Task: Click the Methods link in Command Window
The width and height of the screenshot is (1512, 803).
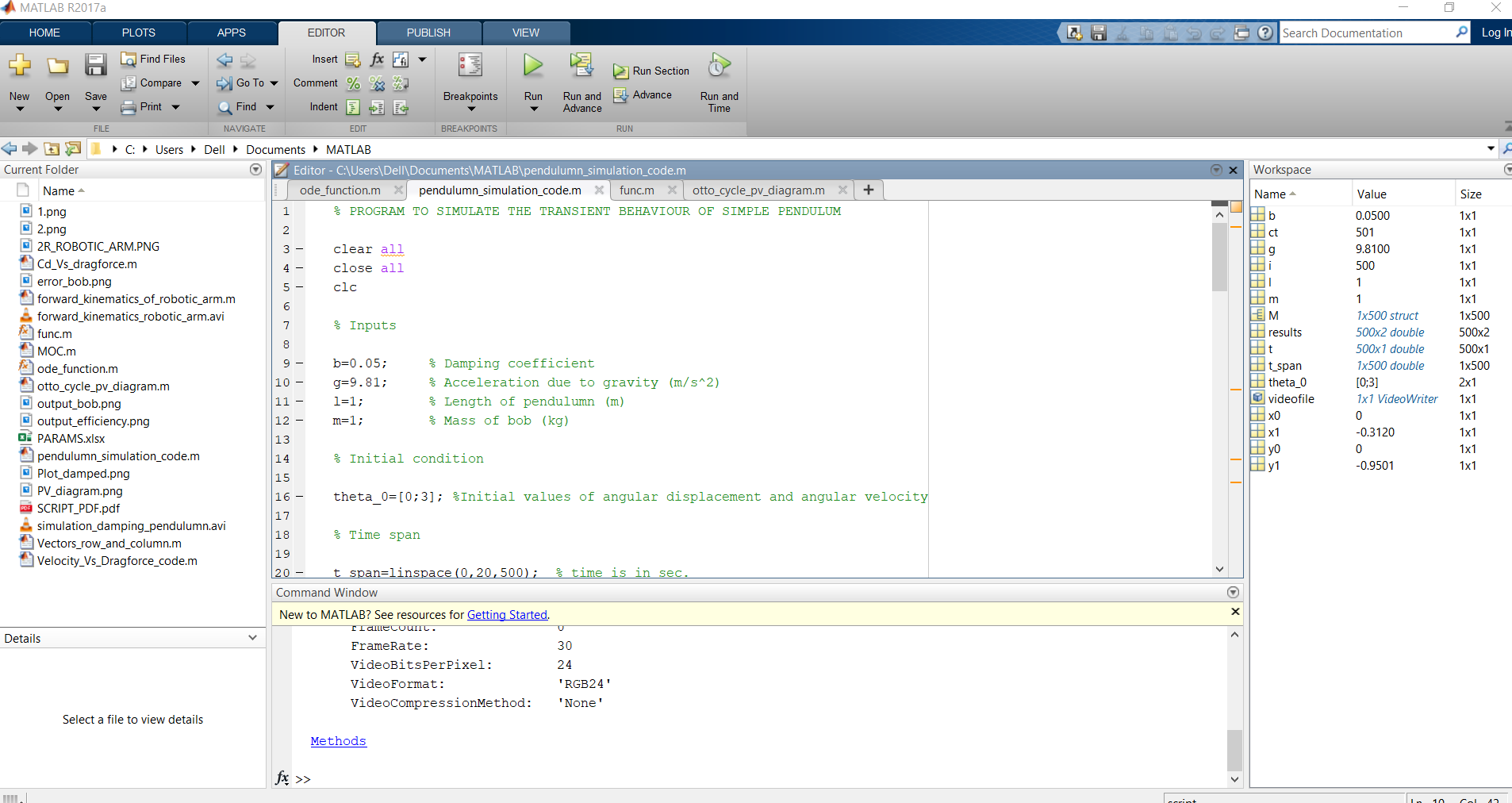Action: click(338, 741)
